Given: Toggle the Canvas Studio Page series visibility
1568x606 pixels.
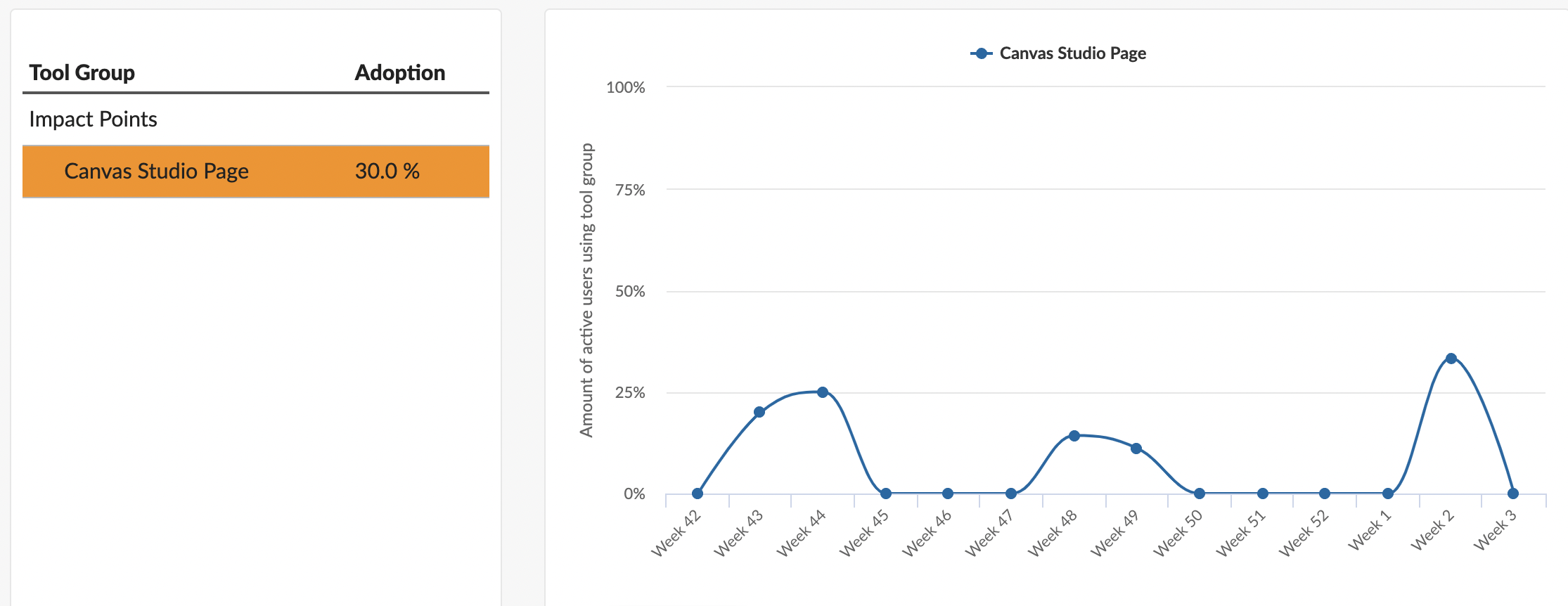Looking at the screenshot, I should [1072, 53].
